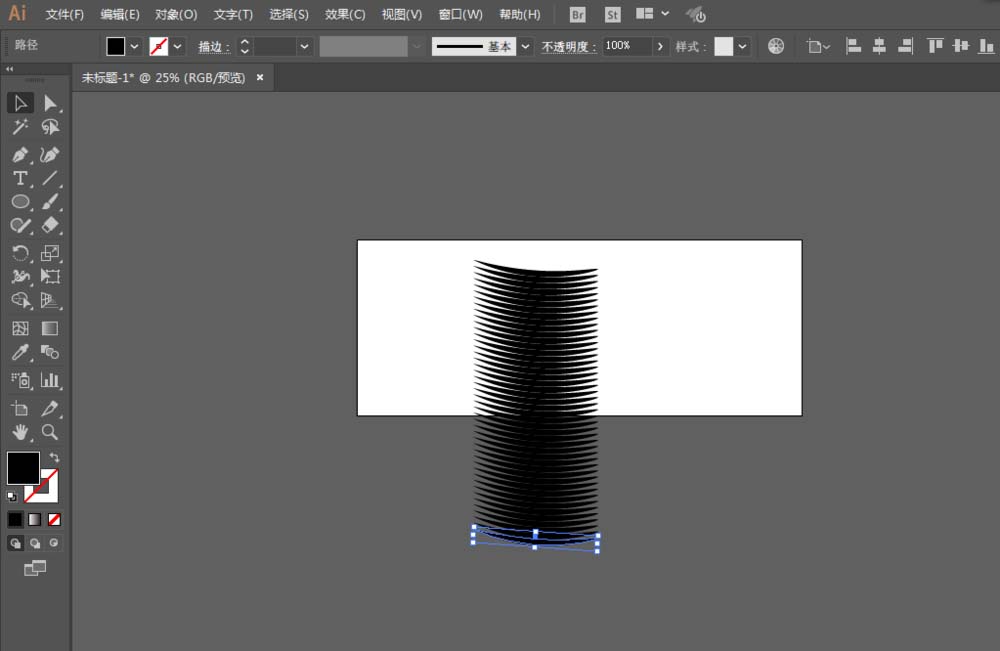Activate the Zoom tool

(50, 433)
